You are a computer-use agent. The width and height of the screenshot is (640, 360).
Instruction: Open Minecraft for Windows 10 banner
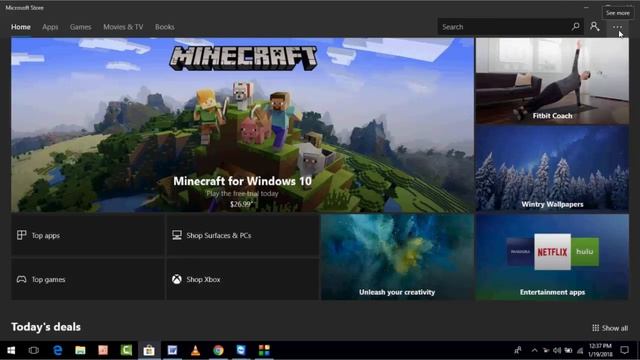point(242,125)
